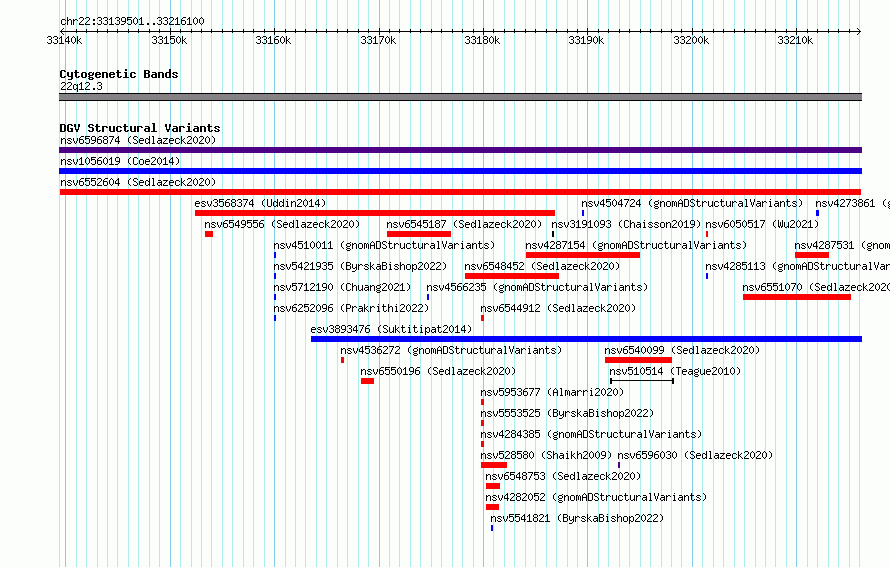
Task: Click the nsv5712190 (Chuang2021) label
Action: tap(342, 287)
